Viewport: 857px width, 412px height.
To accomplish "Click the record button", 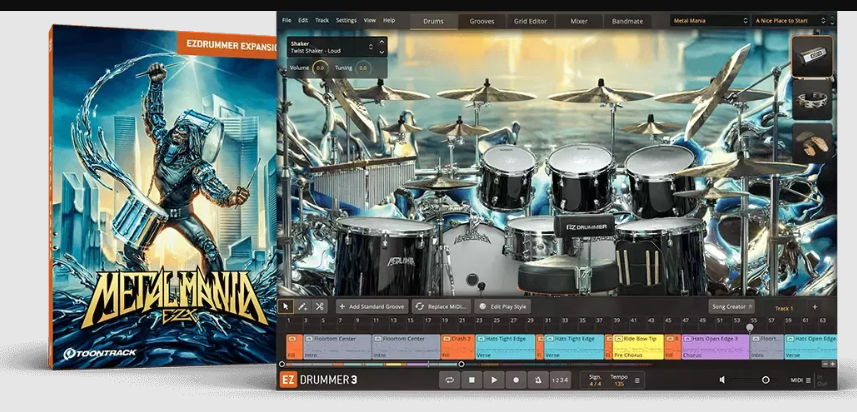I will click(x=516, y=380).
